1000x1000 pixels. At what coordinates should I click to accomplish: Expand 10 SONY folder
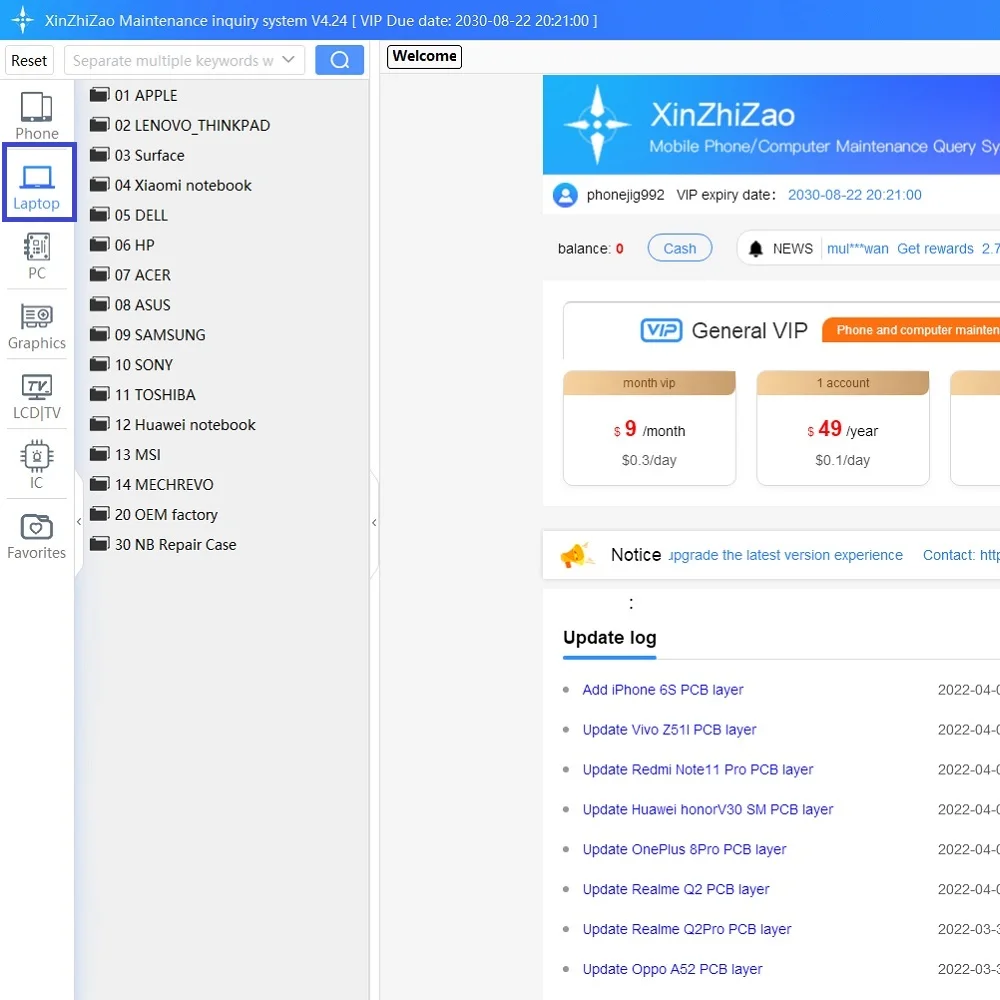(x=131, y=365)
